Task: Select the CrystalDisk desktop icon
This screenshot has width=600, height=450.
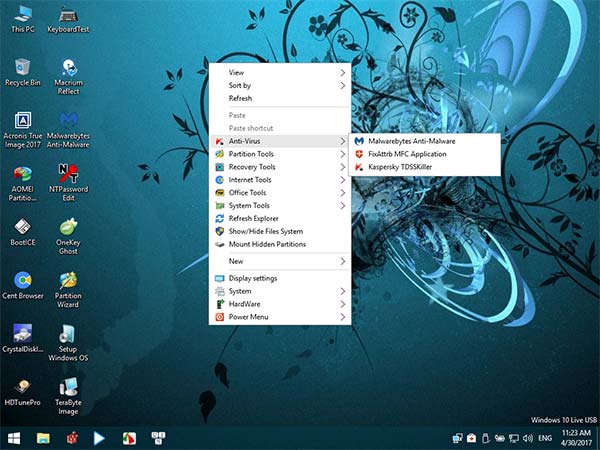Action: click(x=23, y=339)
